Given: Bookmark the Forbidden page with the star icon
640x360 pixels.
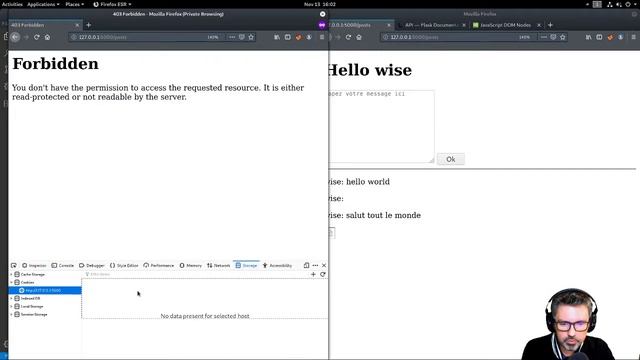Looking at the screenshot, I should coord(251,37).
